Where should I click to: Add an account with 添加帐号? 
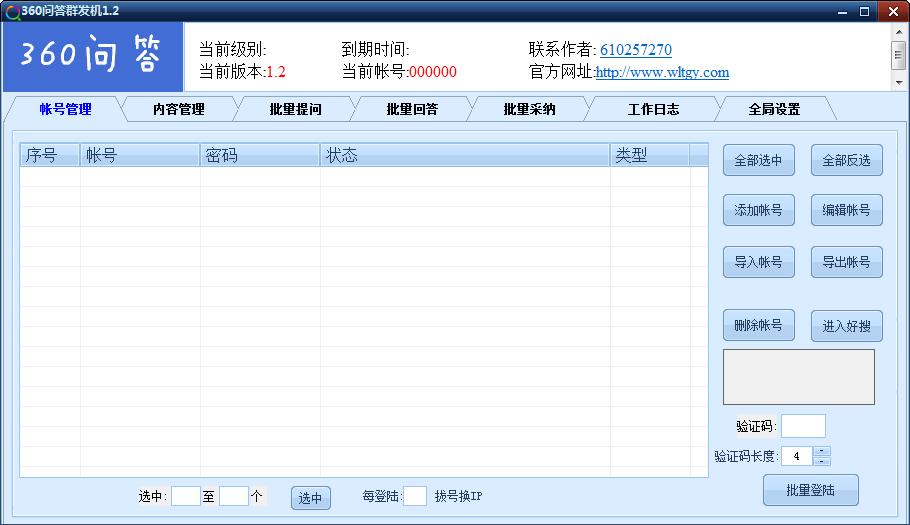(x=759, y=210)
